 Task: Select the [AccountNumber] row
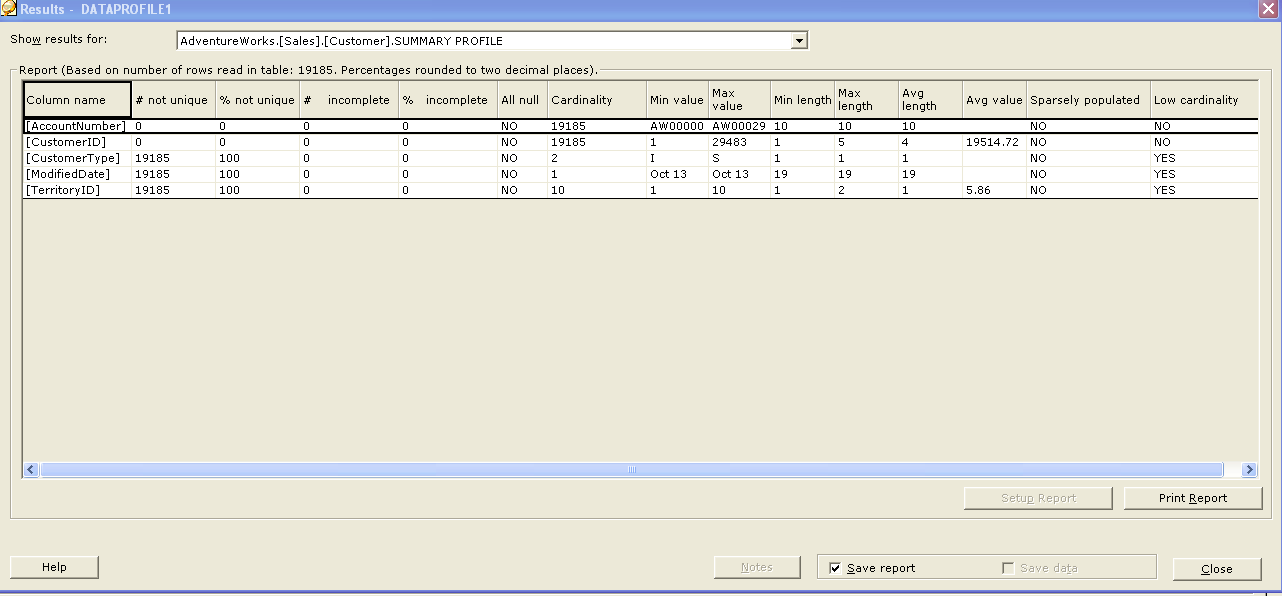point(640,126)
